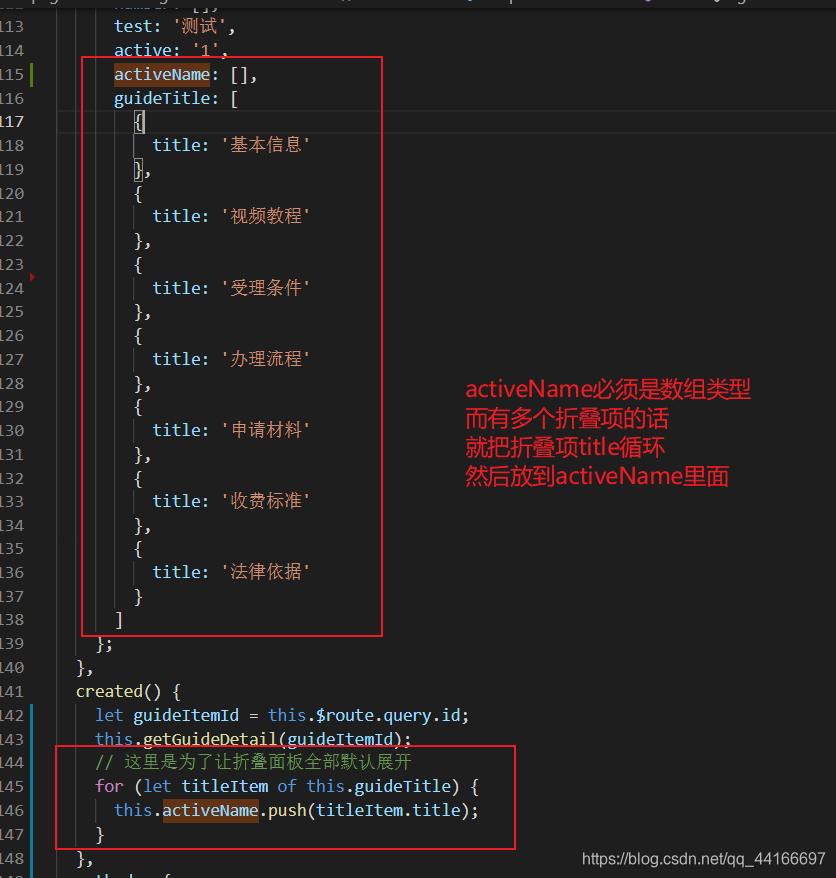Click line number 117
836x878 pixels.
[13, 121]
